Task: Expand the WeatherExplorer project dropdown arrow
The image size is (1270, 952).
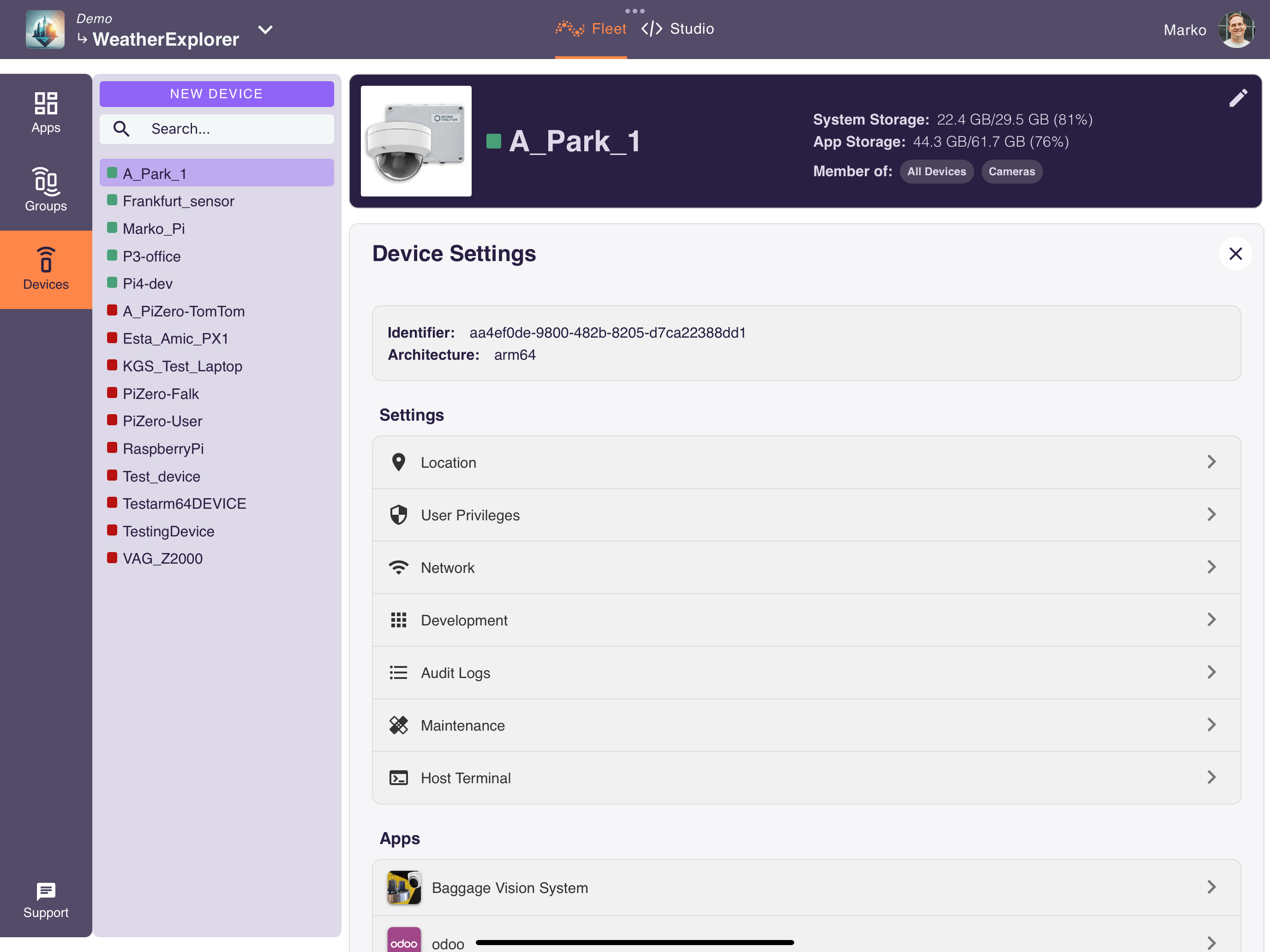Action: pos(265,29)
